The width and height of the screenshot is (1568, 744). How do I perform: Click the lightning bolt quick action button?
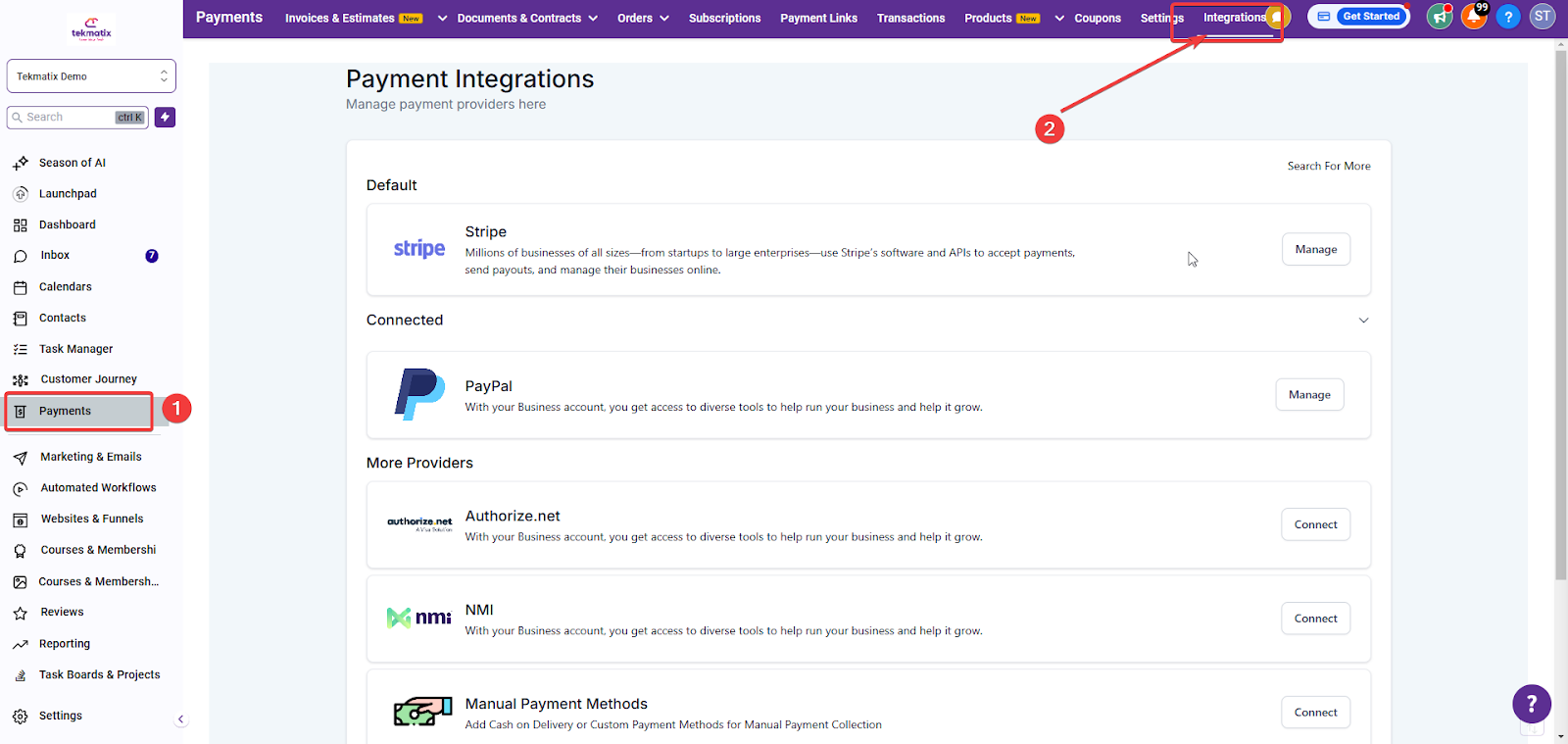point(166,118)
